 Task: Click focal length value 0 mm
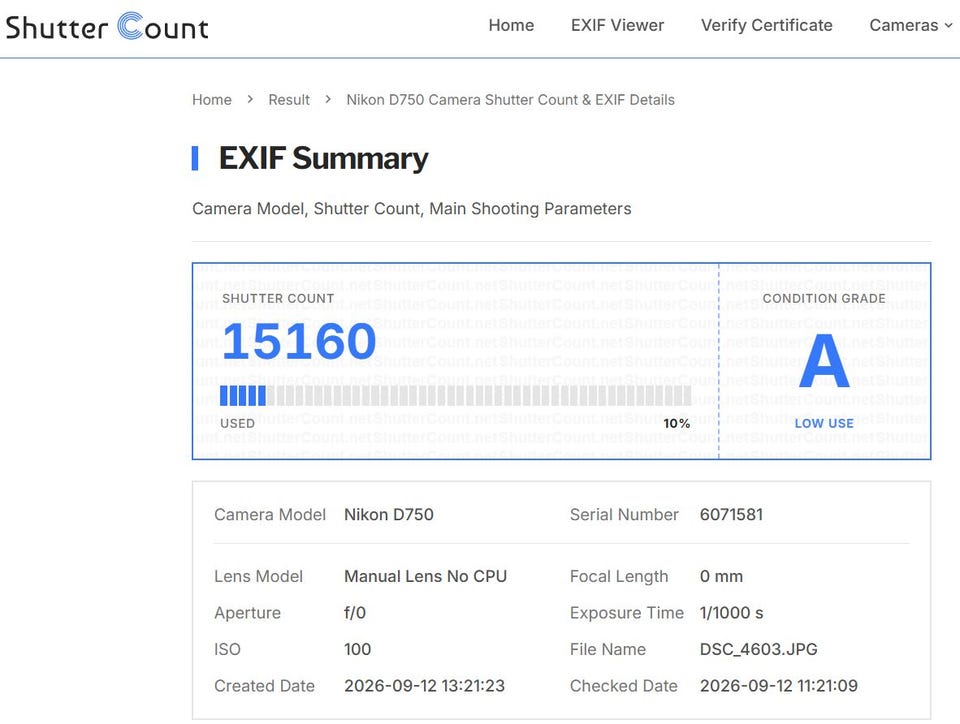[721, 577]
